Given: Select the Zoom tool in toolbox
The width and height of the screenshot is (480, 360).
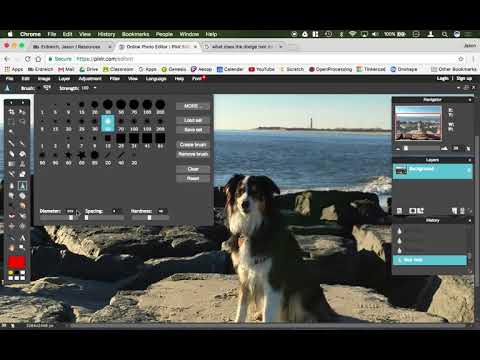Looking at the screenshot, I should [x=22, y=248].
